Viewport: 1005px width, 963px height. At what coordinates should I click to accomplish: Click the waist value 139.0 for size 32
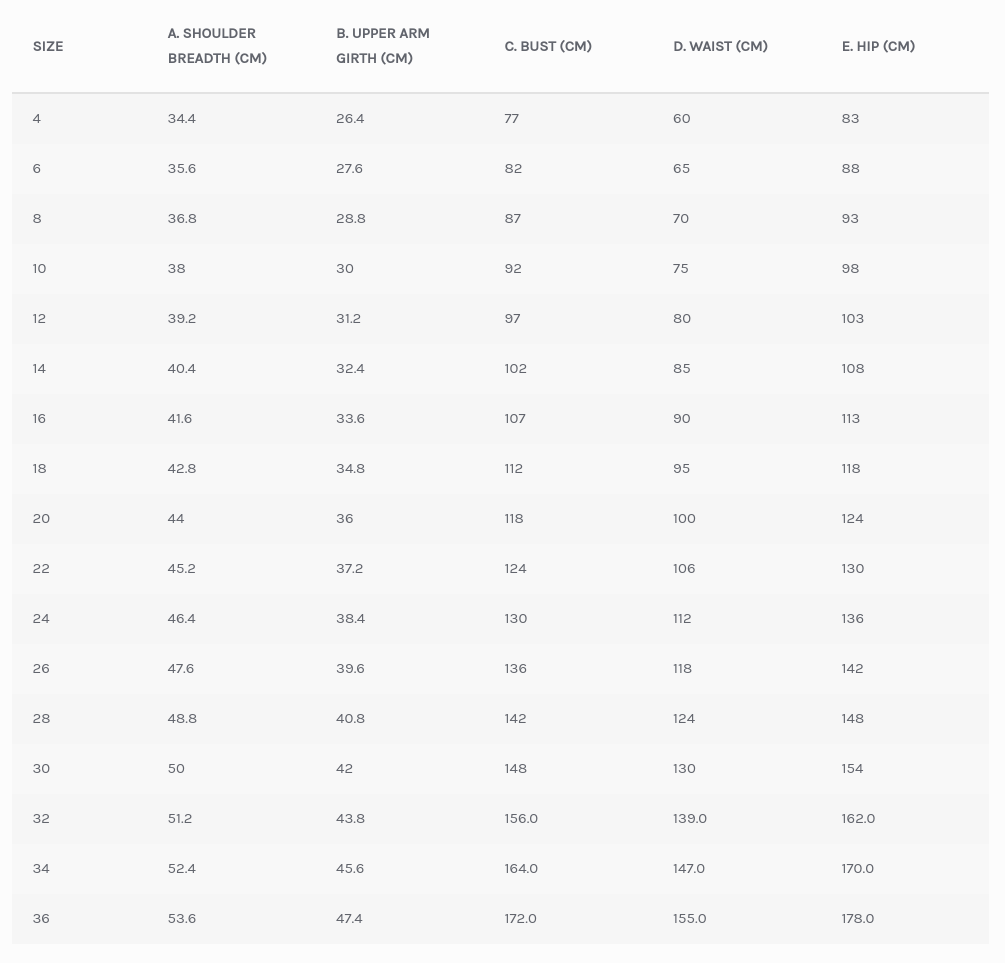coord(690,818)
